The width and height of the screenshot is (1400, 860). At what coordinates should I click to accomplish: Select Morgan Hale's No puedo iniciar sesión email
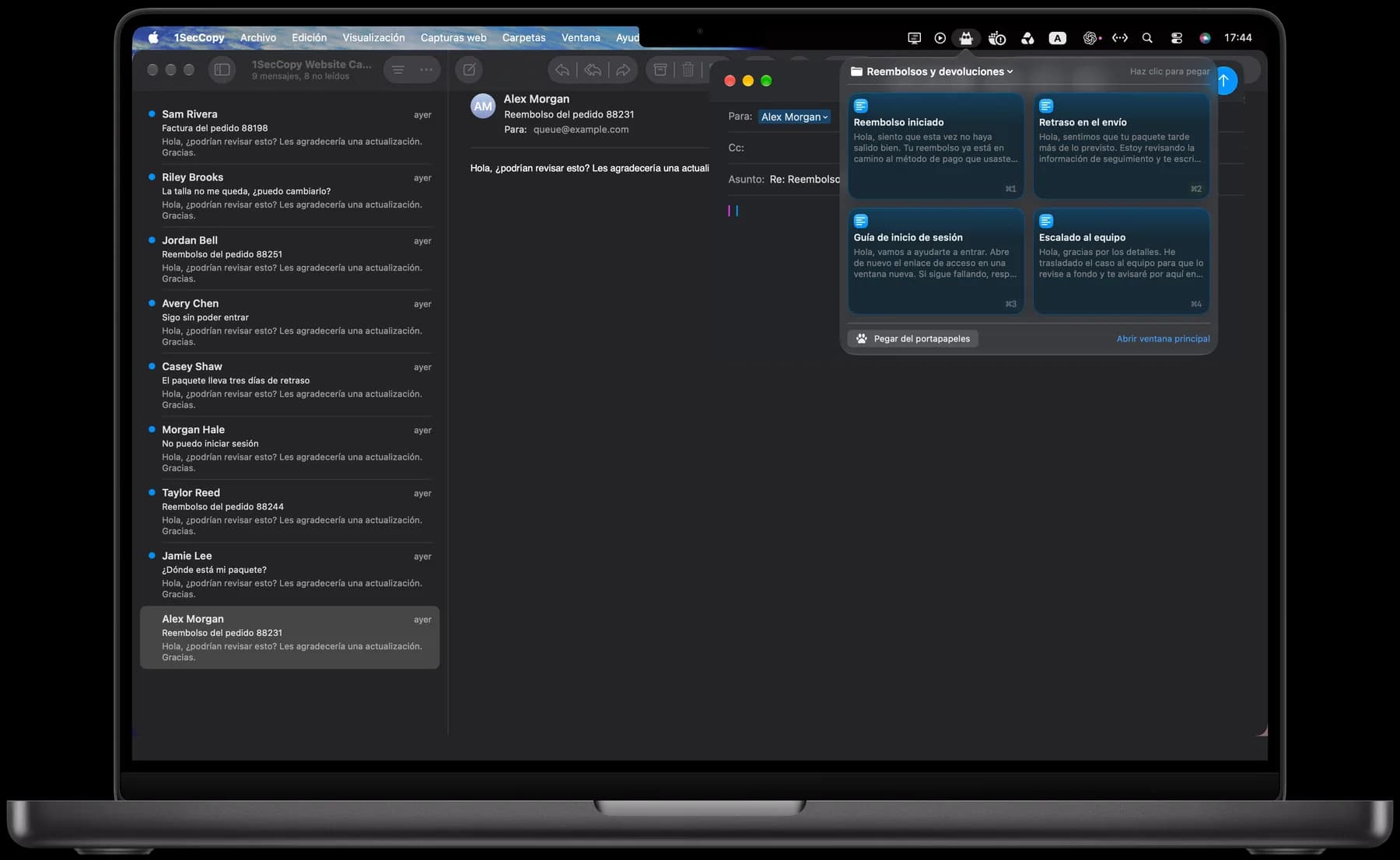pos(289,447)
